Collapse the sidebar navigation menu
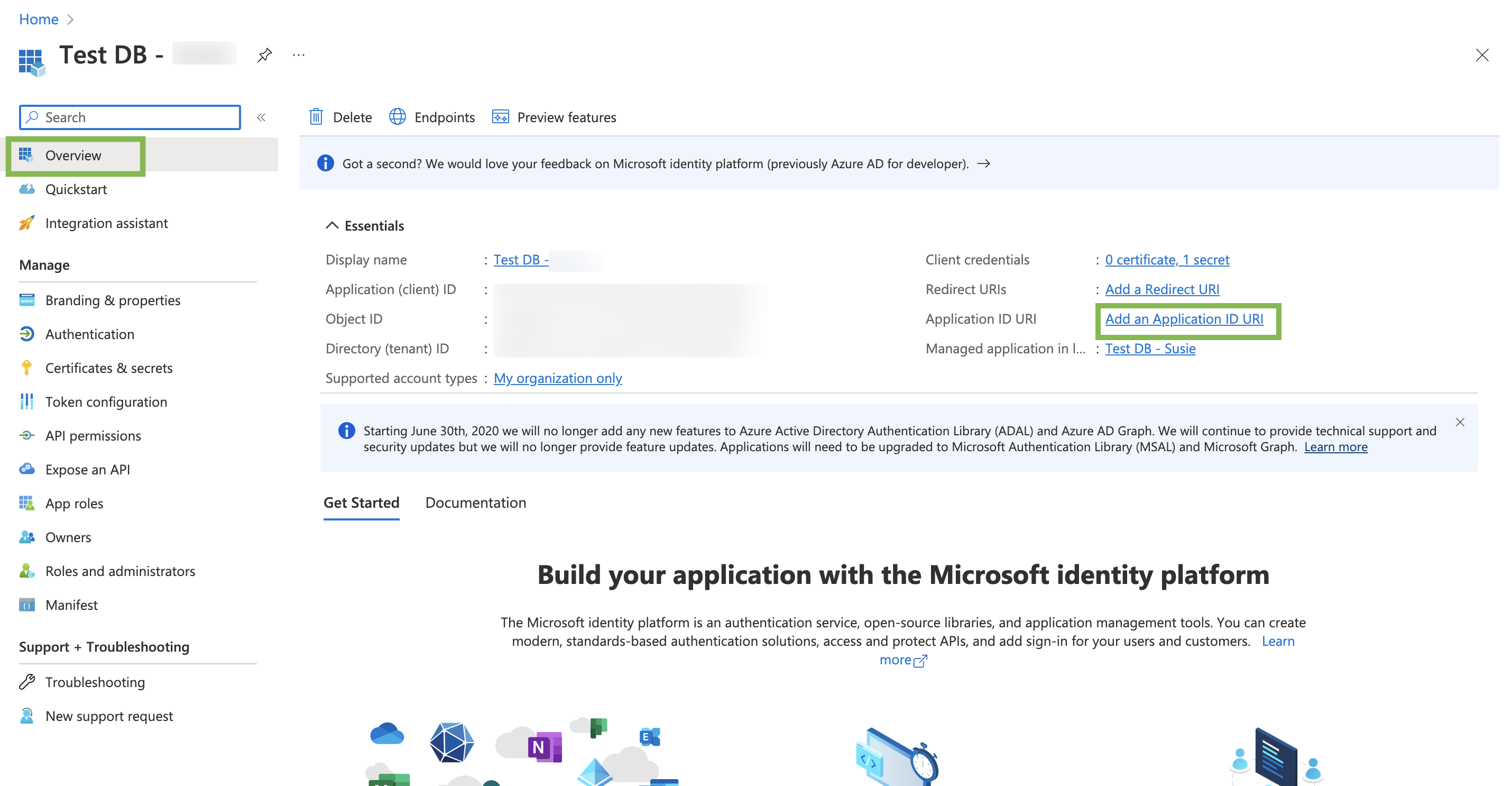1512x786 pixels. point(261,117)
